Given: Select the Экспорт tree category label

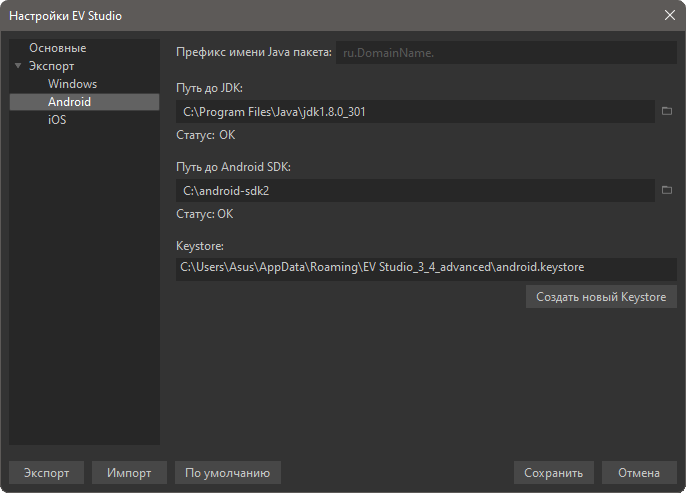Looking at the screenshot, I should pos(51,66).
